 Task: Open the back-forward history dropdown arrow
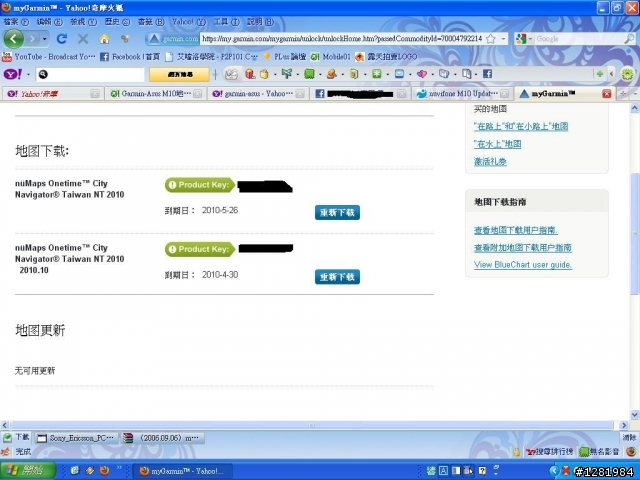[x=44, y=39]
